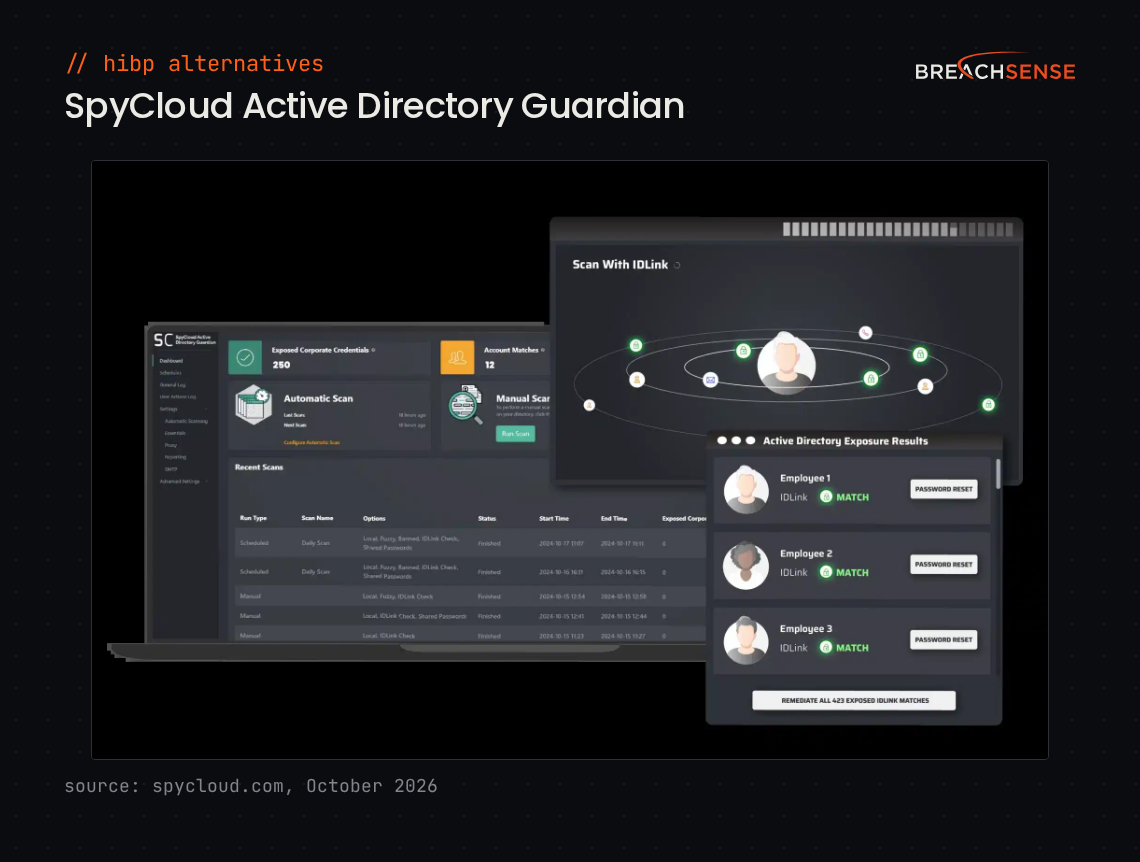Image resolution: width=1140 pixels, height=862 pixels.
Task: Expand the Advanced Settings chevron in sidebar
Action: point(206,481)
